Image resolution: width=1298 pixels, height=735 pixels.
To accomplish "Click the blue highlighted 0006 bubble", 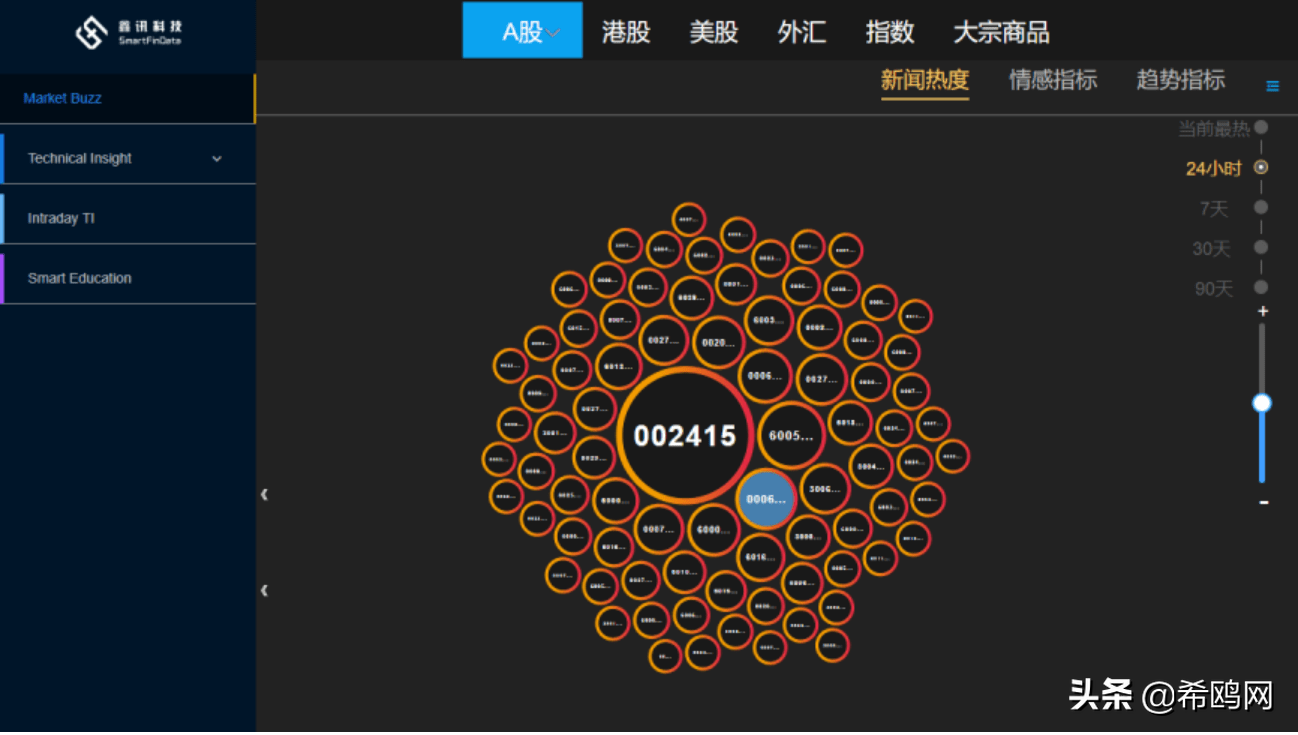I will pyautogui.click(x=767, y=497).
